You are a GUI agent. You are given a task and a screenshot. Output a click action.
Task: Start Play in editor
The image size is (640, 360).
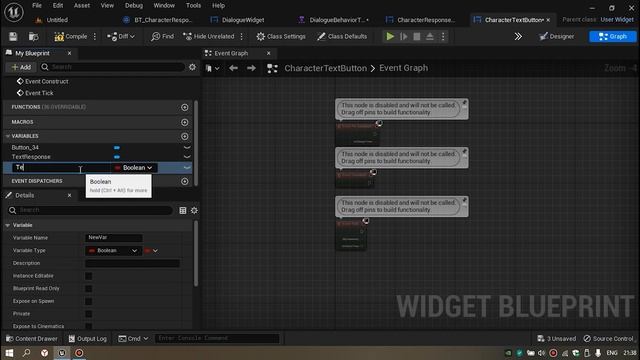point(390,36)
